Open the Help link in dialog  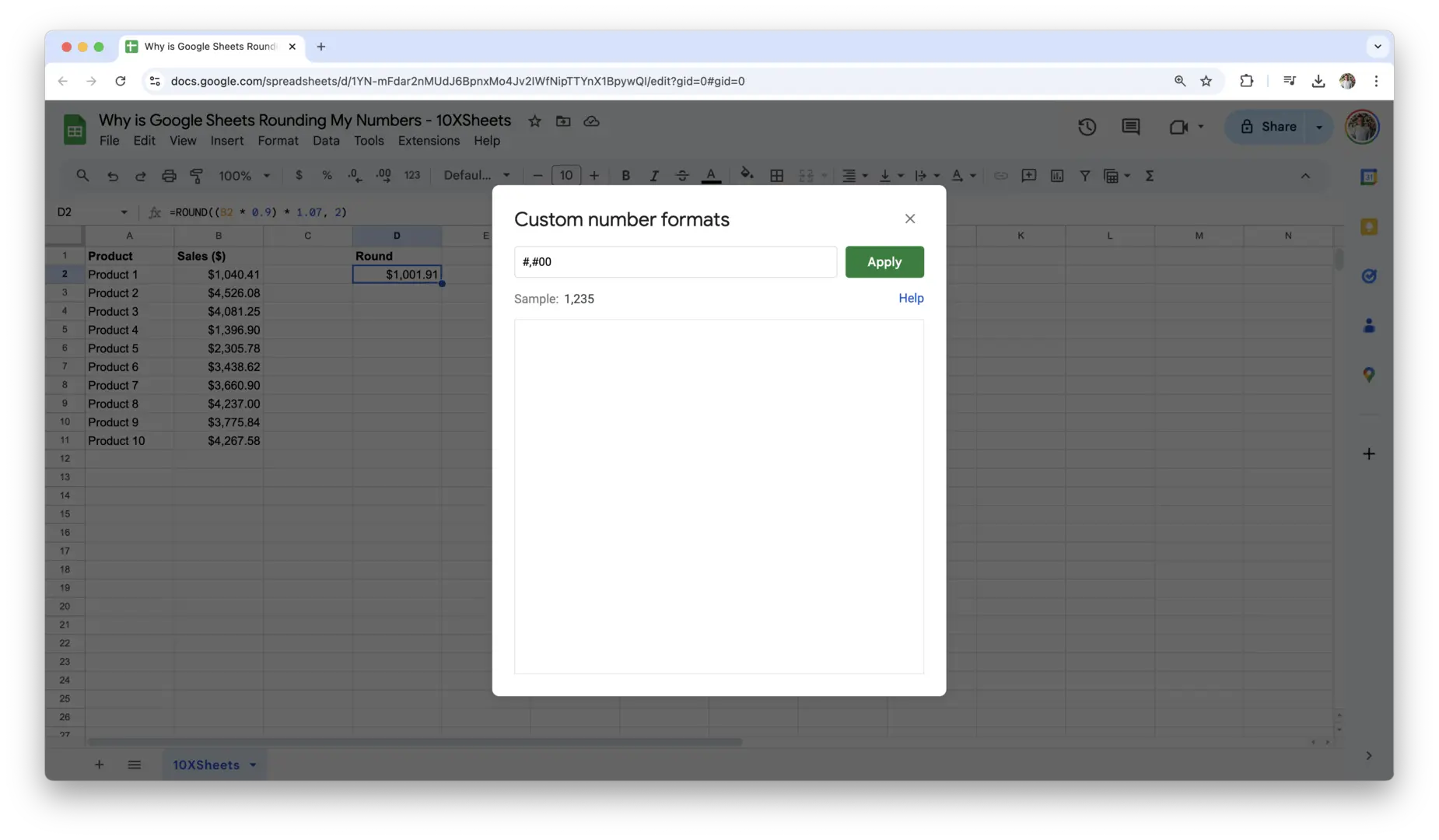[911, 299]
